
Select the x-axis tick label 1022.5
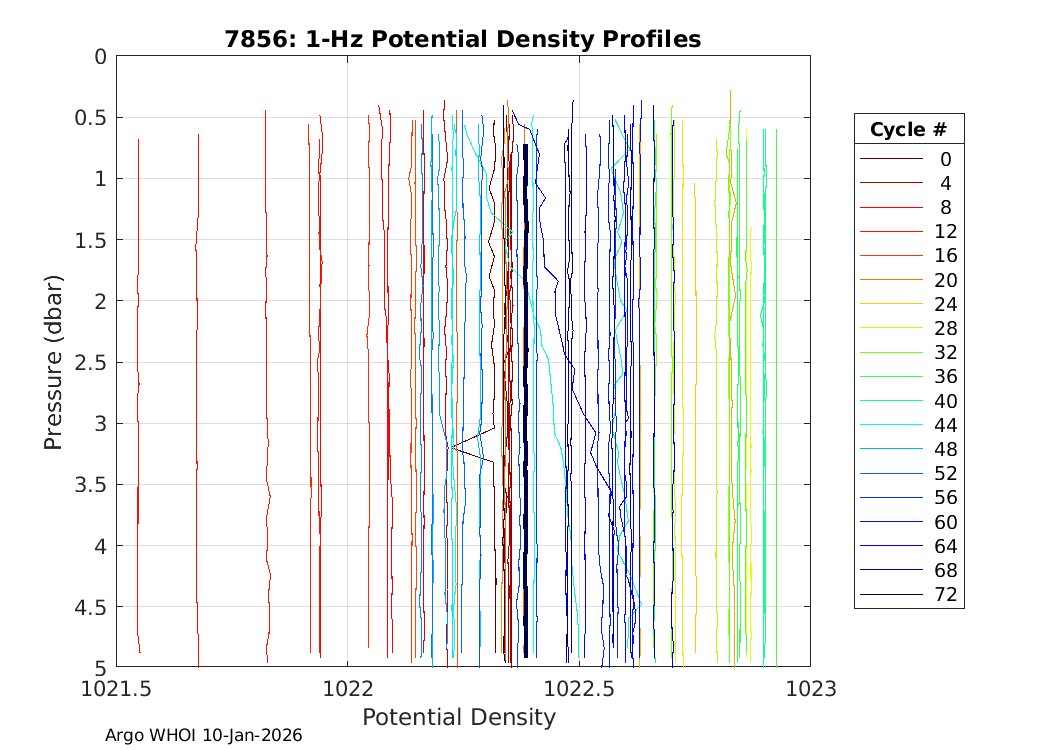click(x=579, y=688)
